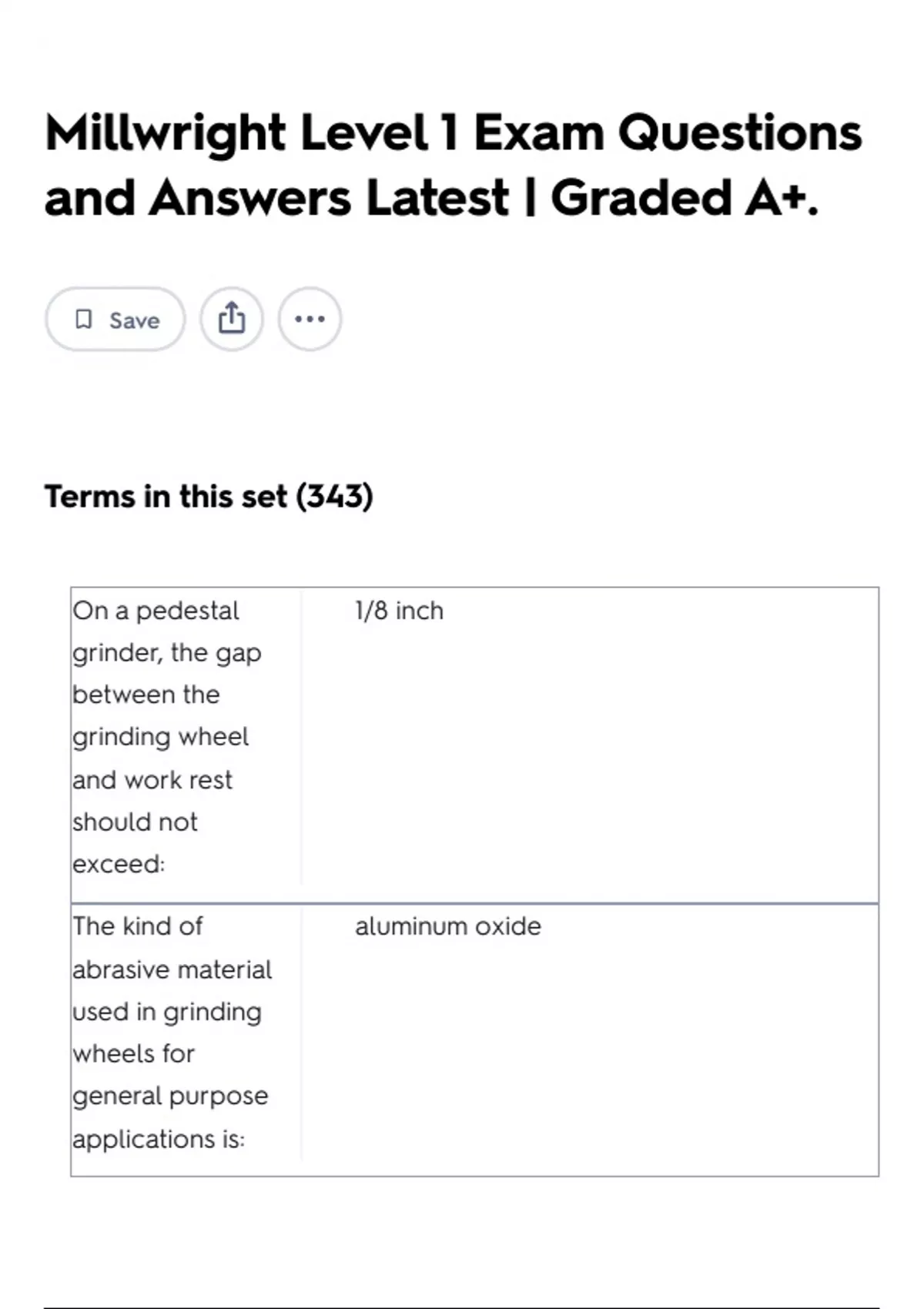This screenshot has width=924, height=1309.
Task: Click the 'Millwright Level 1 Exam Questions' title line
Action: pyautogui.click(x=453, y=132)
